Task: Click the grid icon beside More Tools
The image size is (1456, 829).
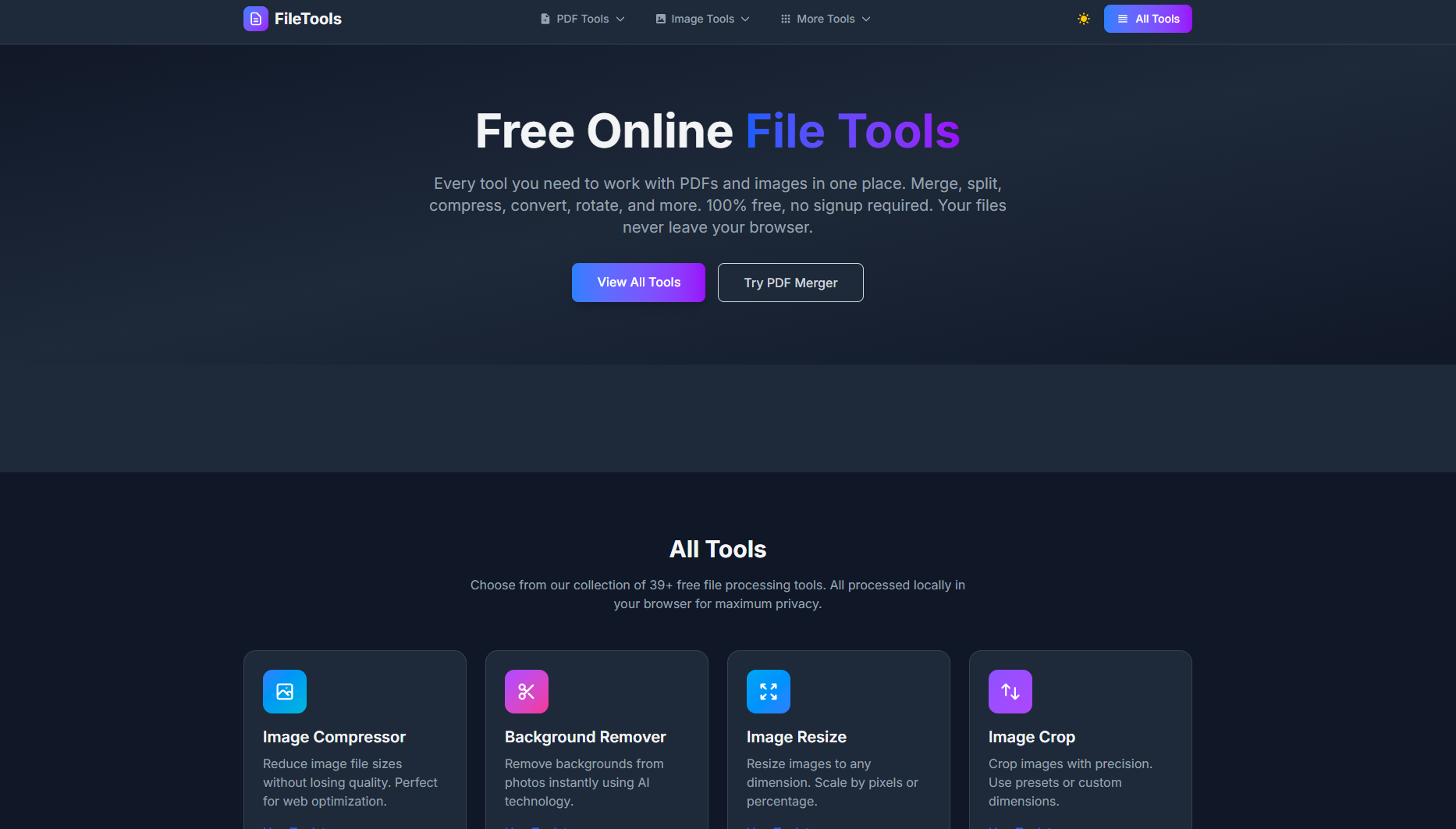Action: [784, 18]
